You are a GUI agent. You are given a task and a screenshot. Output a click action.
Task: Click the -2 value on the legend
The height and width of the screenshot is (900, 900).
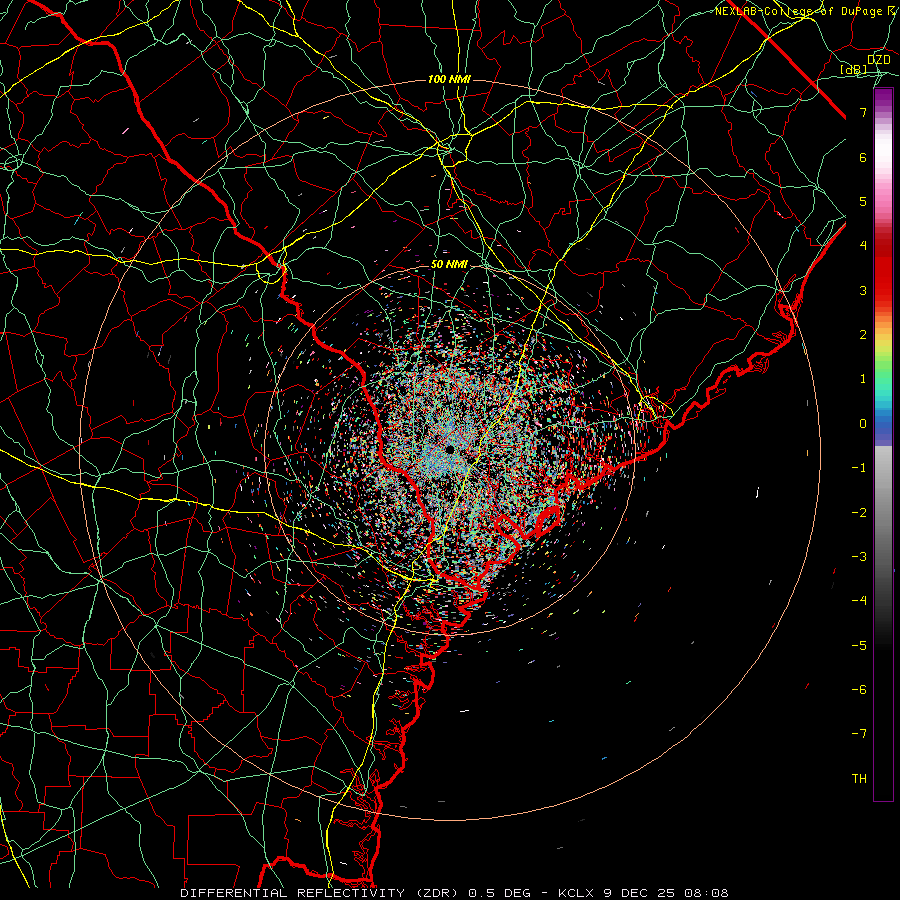tap(859, 513)
